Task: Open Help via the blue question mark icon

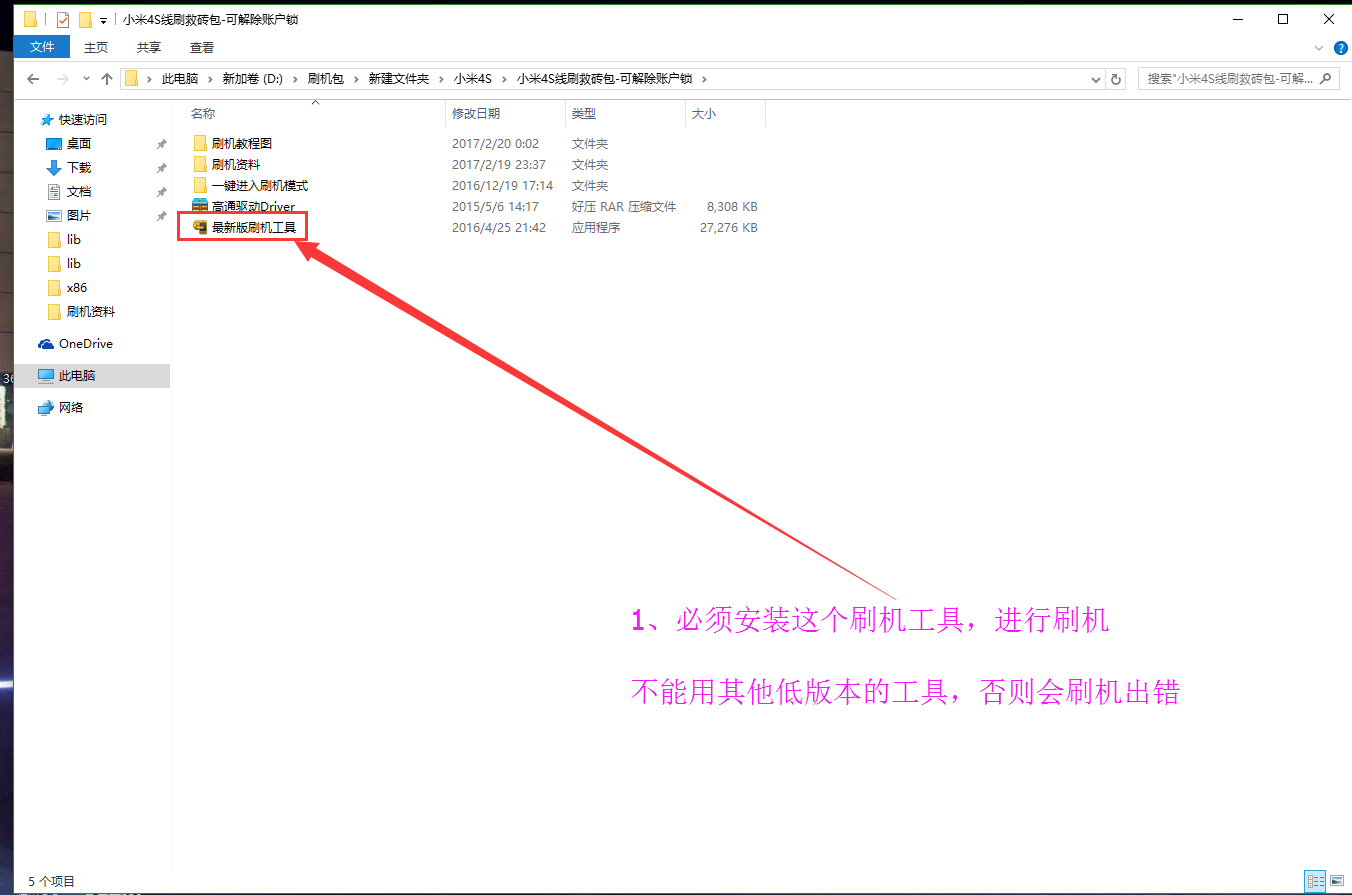Action: tap(1340, 47)
